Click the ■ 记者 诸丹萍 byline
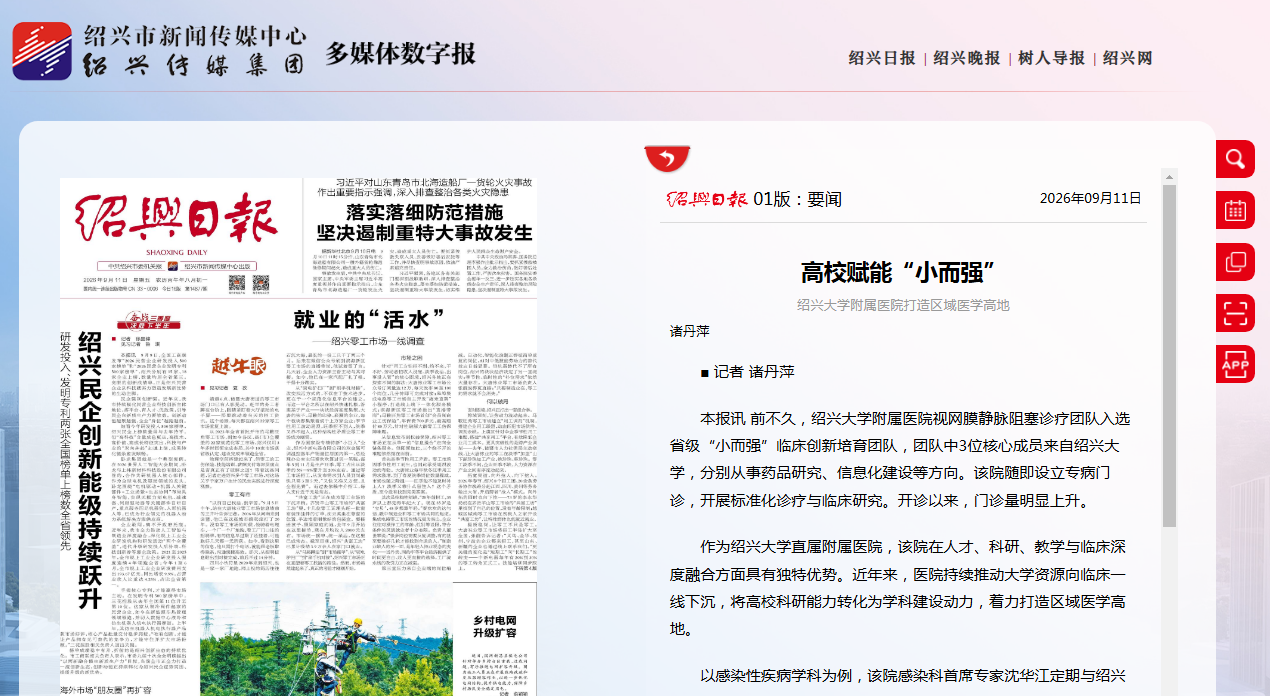The width and height of the screenshot is (1270, 696). point(747,371)
